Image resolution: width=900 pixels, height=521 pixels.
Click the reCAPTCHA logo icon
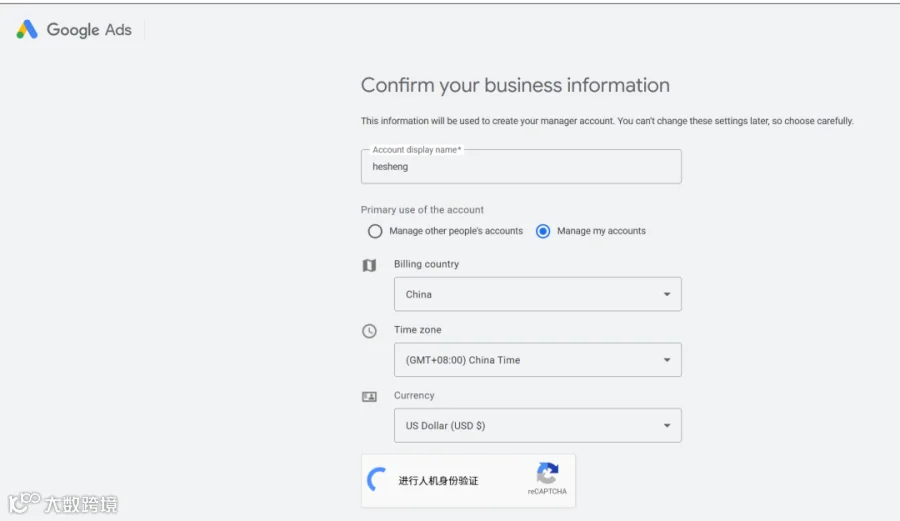pos(547,473)
